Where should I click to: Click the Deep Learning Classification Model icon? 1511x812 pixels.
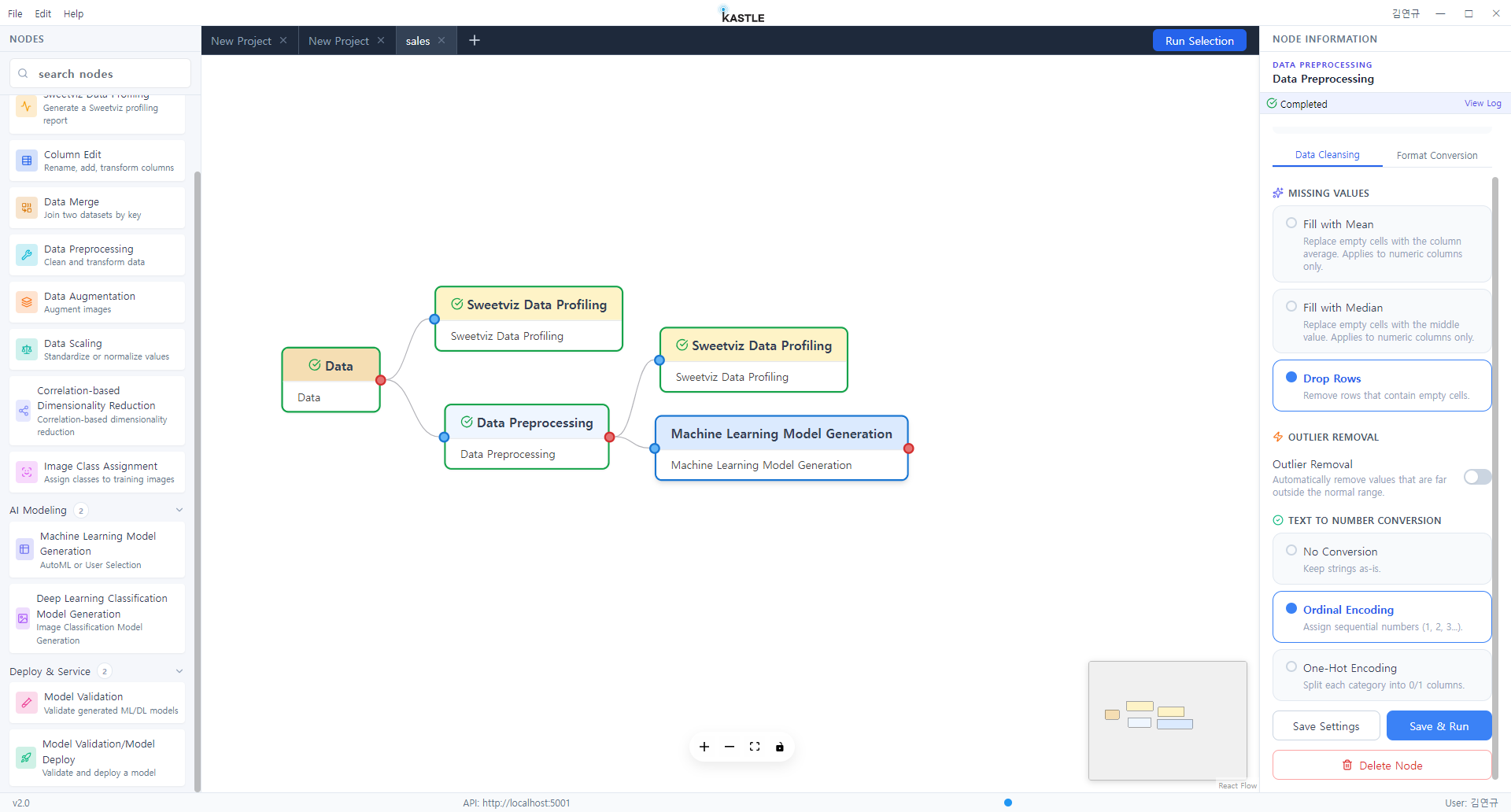click(23, 618)
